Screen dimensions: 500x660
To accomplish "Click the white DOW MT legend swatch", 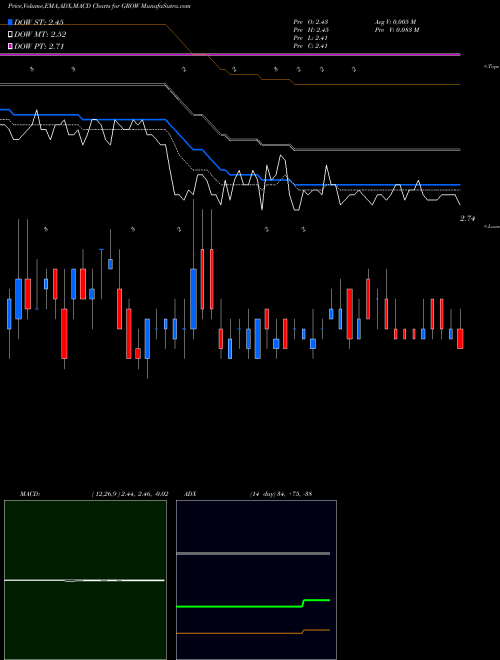I will click(x=10, y=34).
